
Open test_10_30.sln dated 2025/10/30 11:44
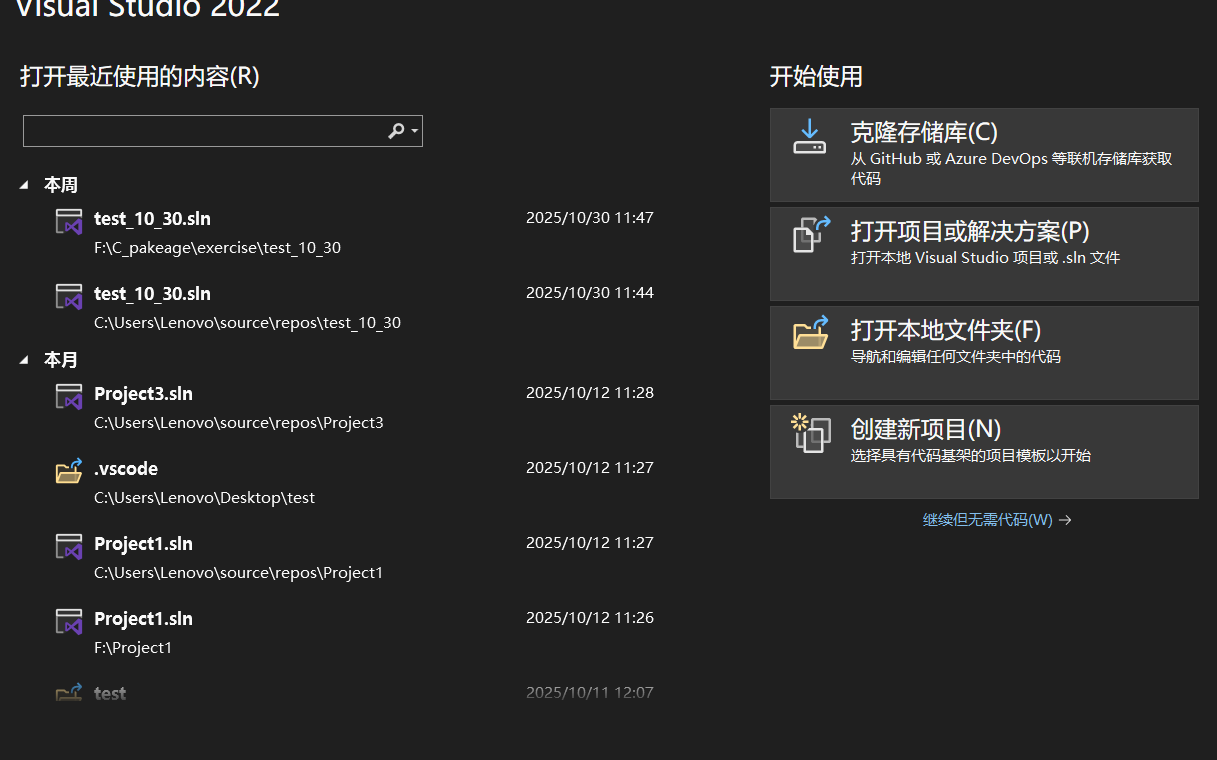pyautogui.click(x=355, y=308)
